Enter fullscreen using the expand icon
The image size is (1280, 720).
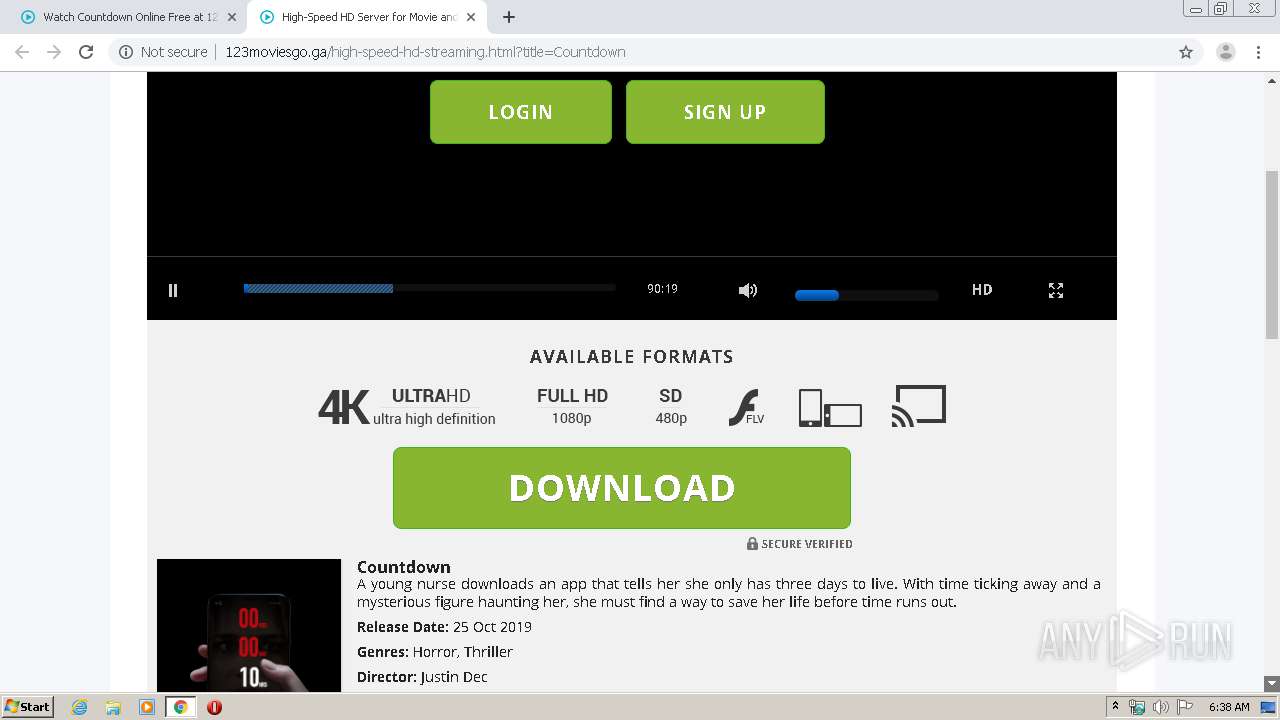1056,290
